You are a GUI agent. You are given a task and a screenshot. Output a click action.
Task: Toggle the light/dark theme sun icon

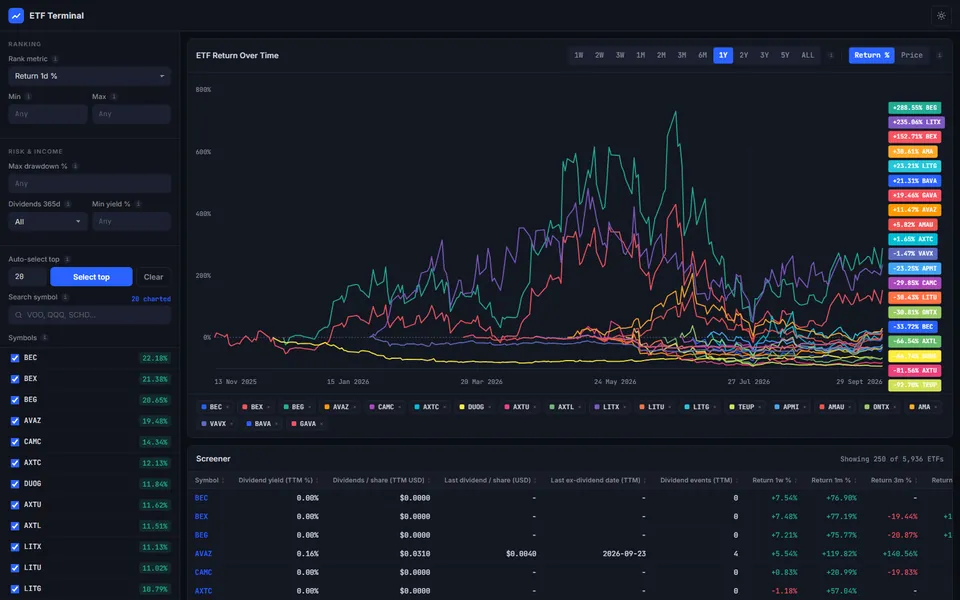coord(941,16)
